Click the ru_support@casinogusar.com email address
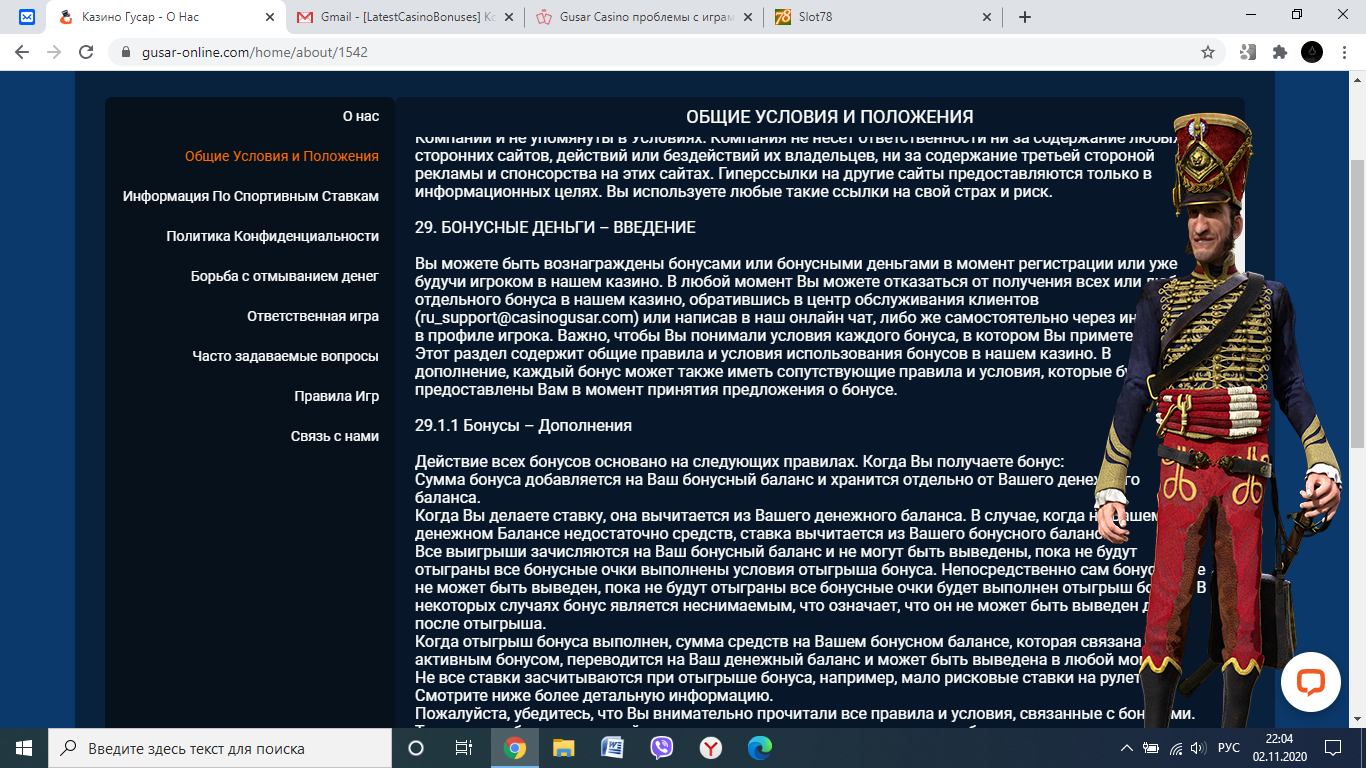 (526, 317)
